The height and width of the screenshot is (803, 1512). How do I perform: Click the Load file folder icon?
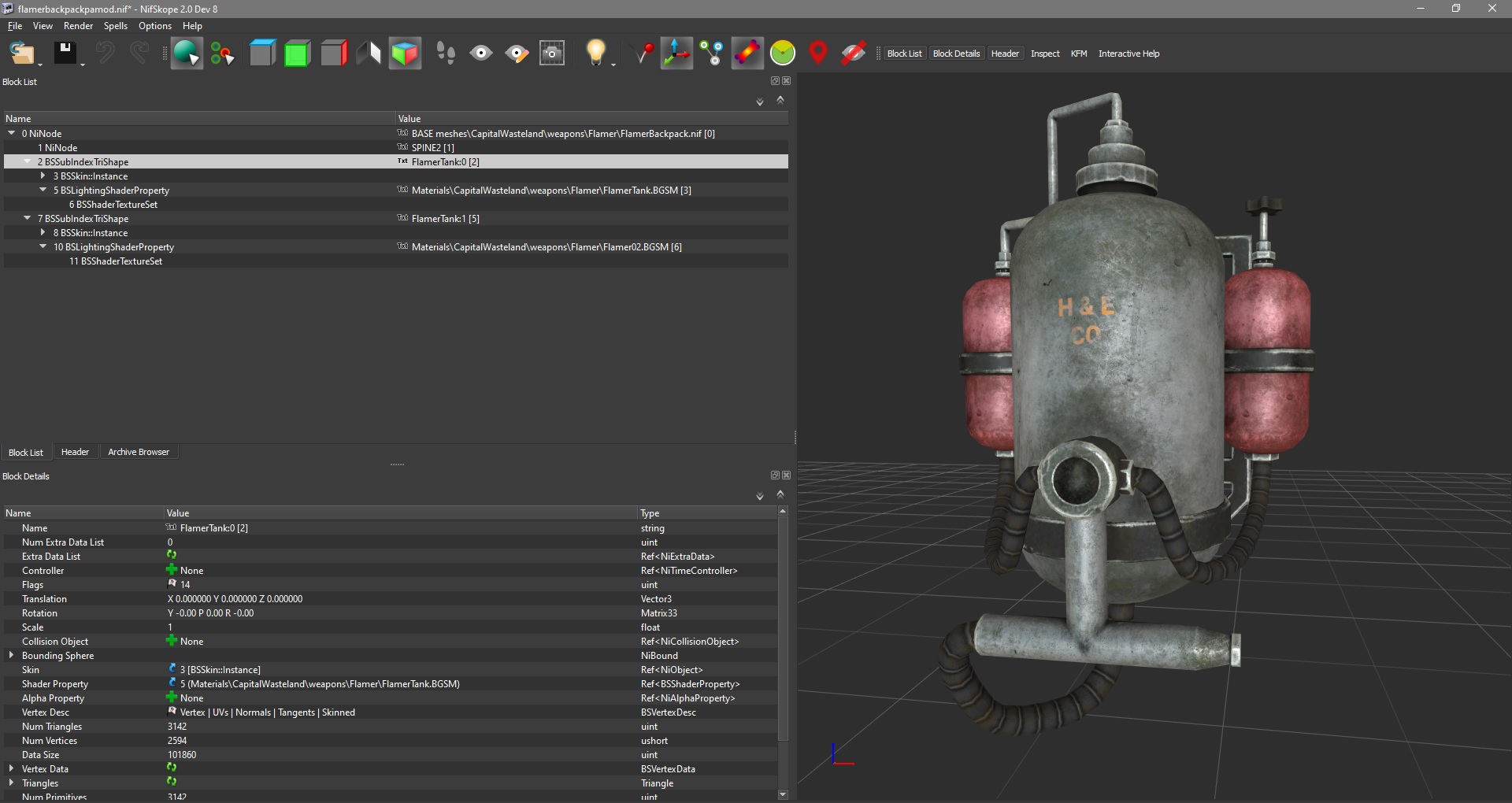[21, 54]
